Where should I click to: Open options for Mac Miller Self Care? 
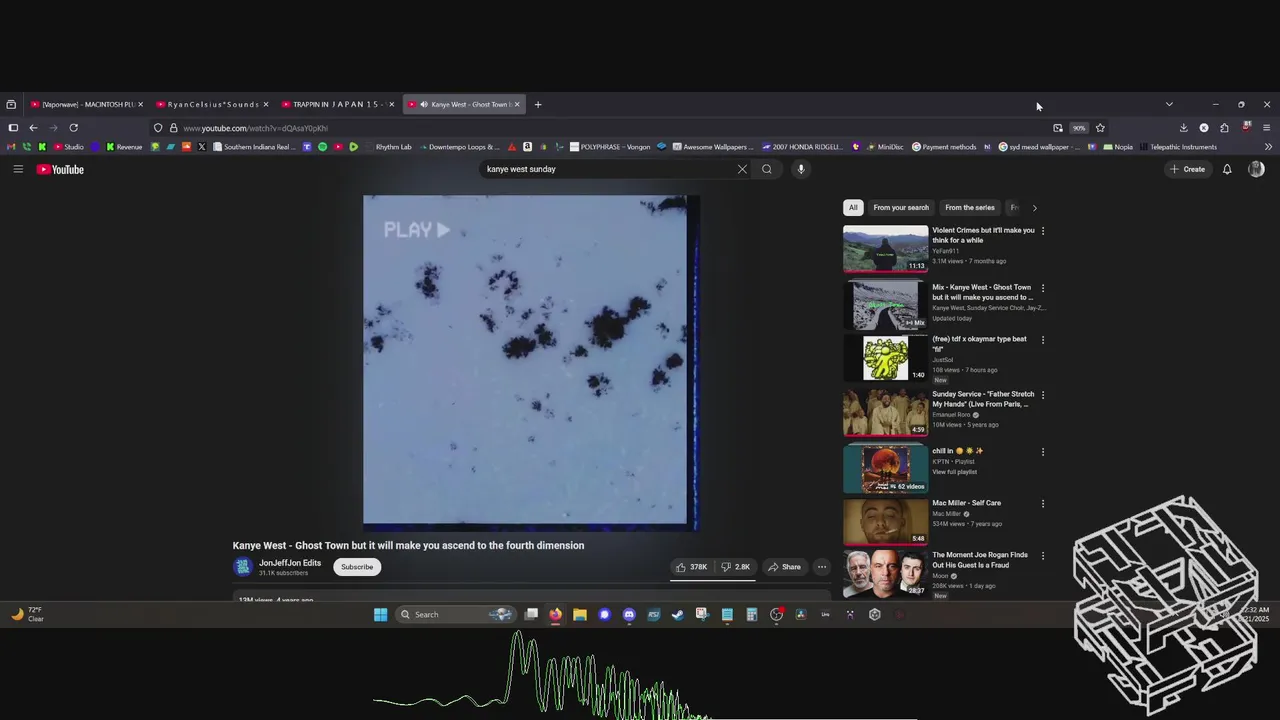[1043, 504]
